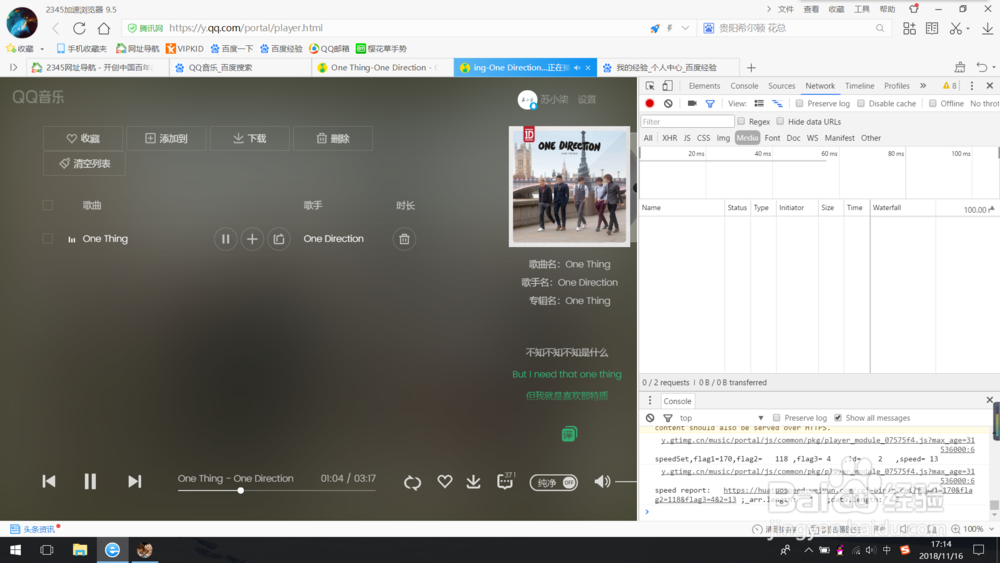1000x563 pixels.
Task: Enable the Regex checkbox
Action: [741, 121]
